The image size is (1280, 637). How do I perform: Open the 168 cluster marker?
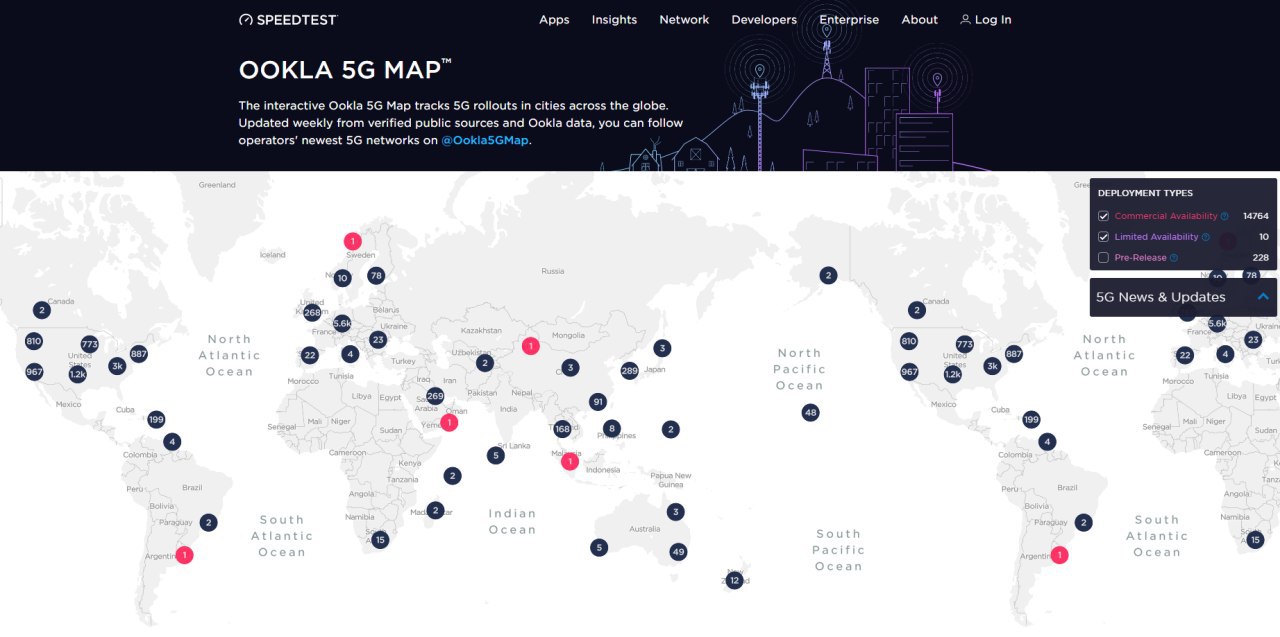coord(562,430)
